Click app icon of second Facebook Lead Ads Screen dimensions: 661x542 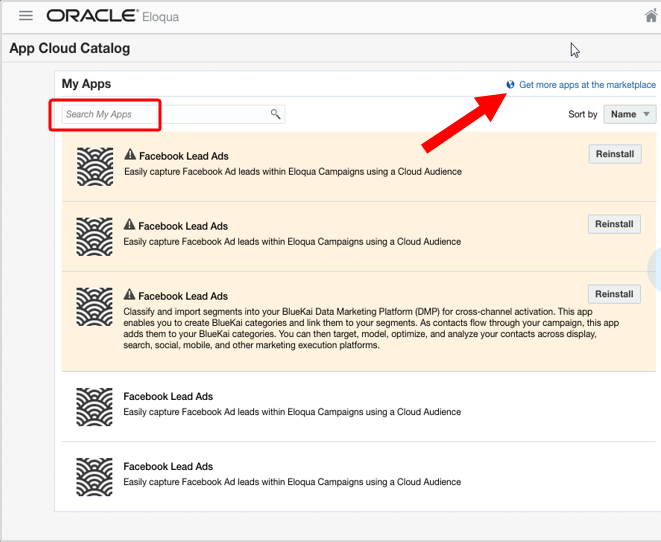click(x=94, y=236)
